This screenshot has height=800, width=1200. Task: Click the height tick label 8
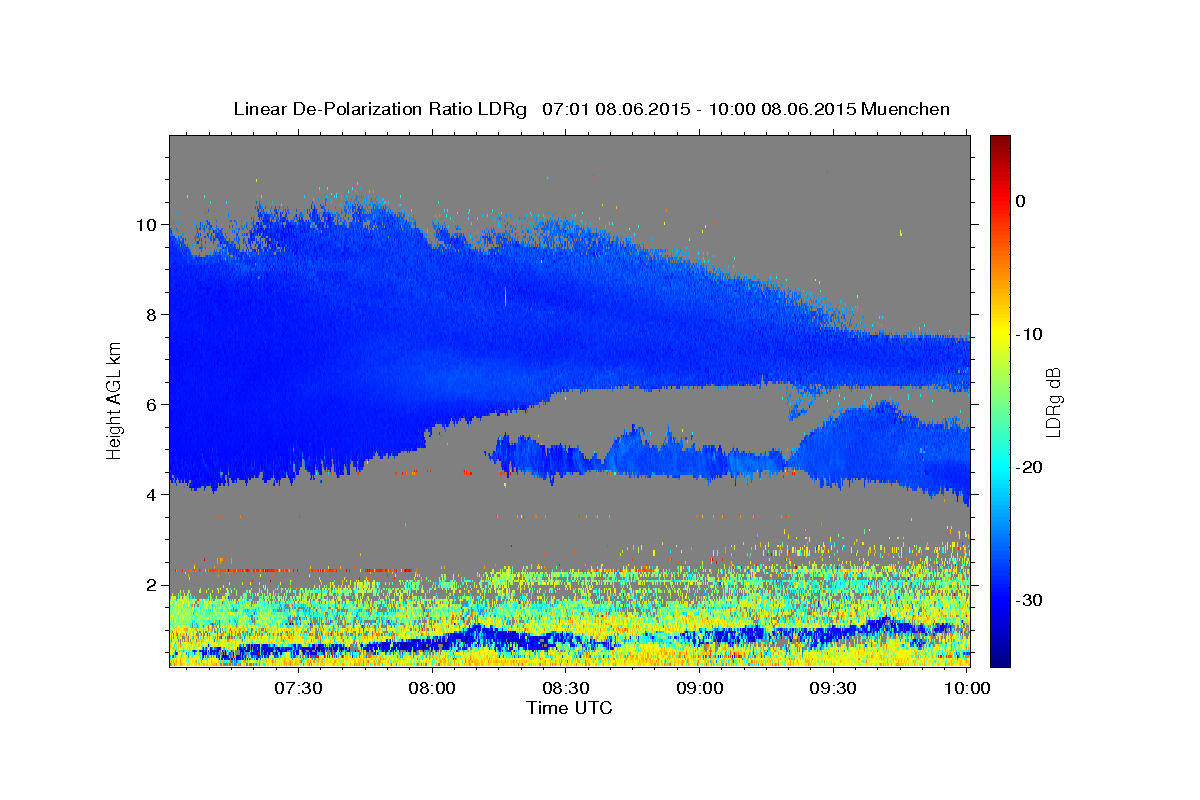click(x=151, y=315)
